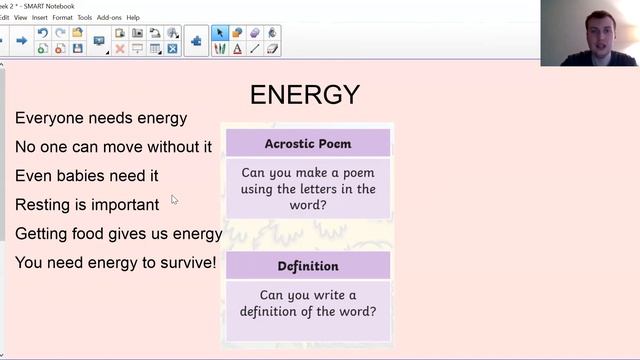Image resolution: width=640 pixels, height=360 pixels.
Task: Open the Help menu
Action: 133,18
